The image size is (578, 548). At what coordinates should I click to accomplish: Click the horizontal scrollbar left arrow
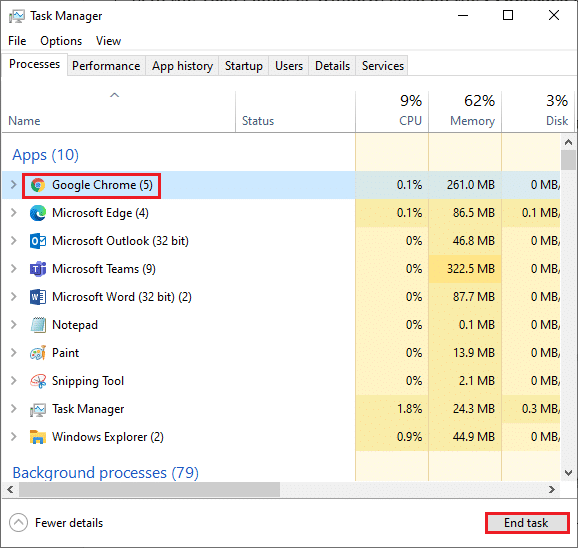click(10, 489)
